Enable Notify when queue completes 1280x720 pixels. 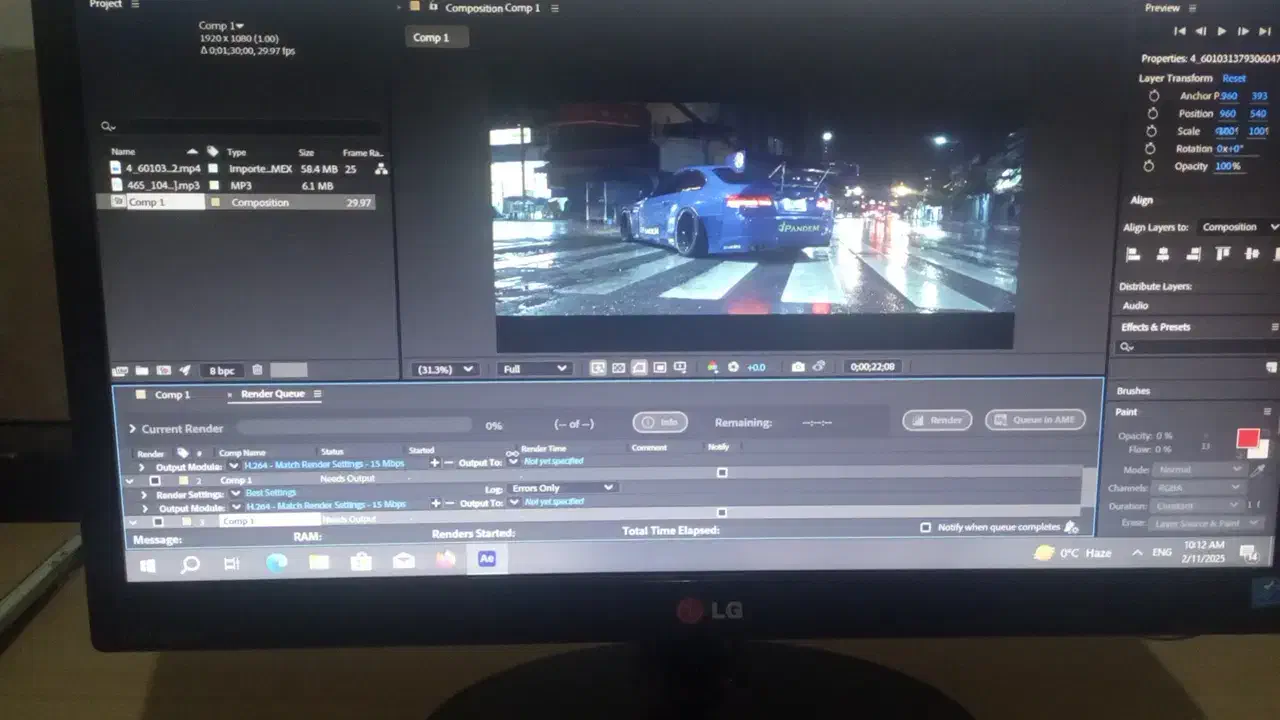[926, 527]
